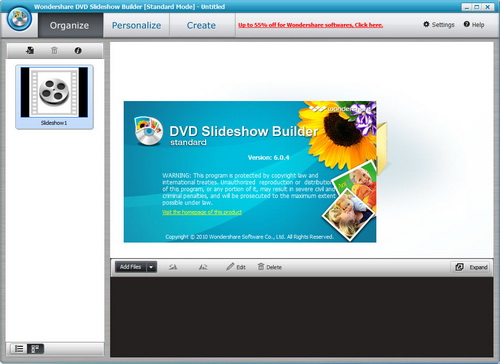This screenshot has width=500, height=364.
Task: Click the Wondershare disc logo button
Action: click(x=20, y=19)
